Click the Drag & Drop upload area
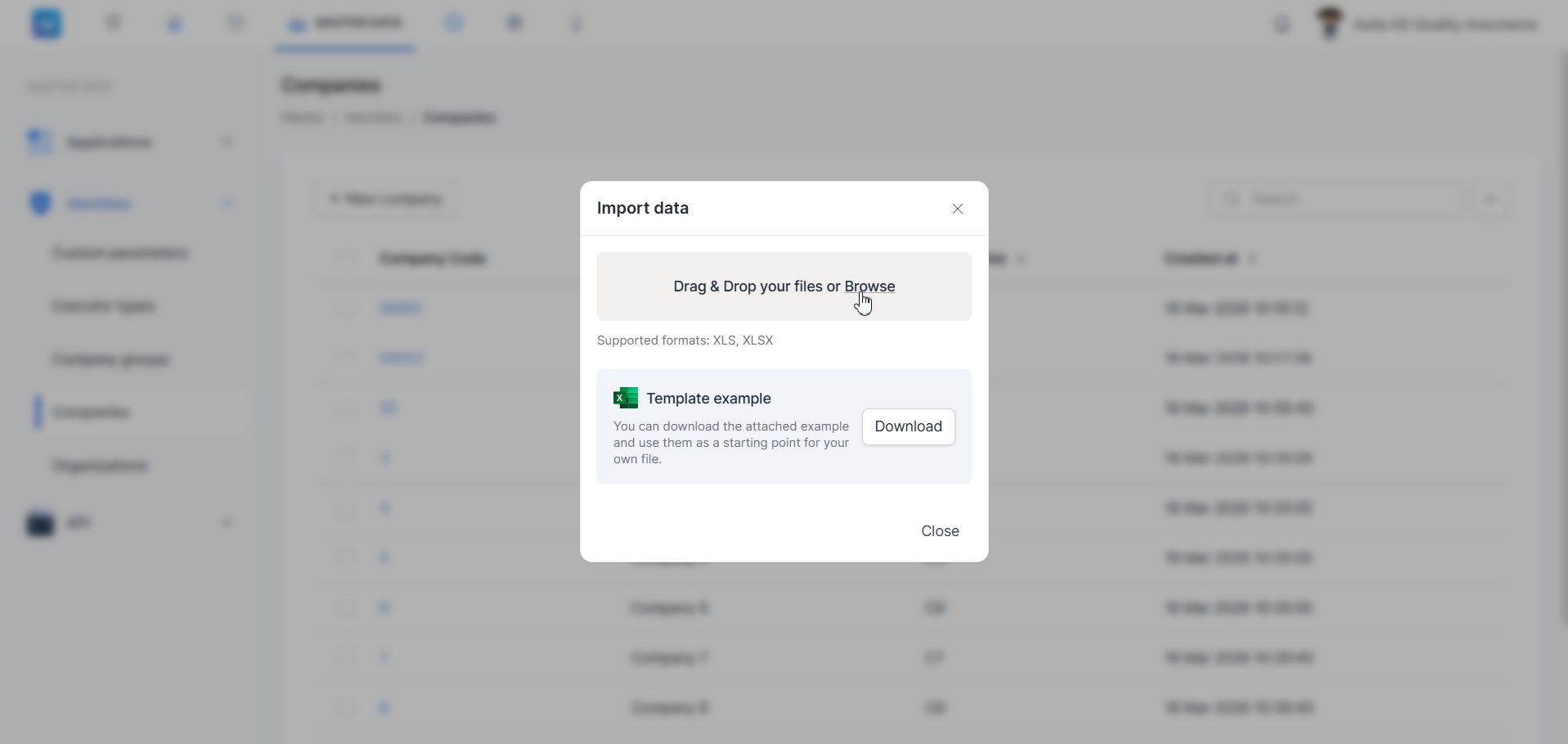 (x=784, y=286)
